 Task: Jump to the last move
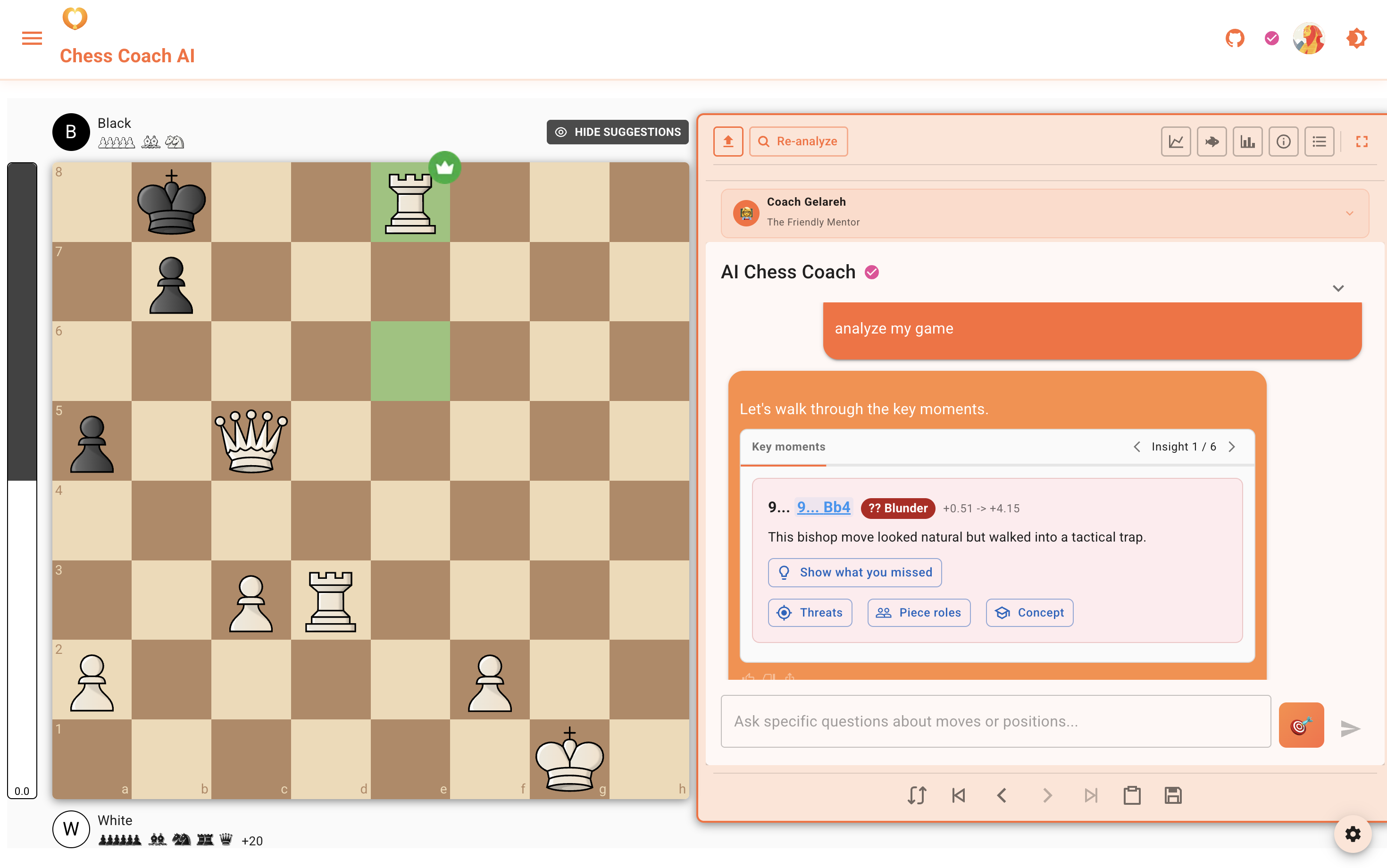coord(1091,795)
